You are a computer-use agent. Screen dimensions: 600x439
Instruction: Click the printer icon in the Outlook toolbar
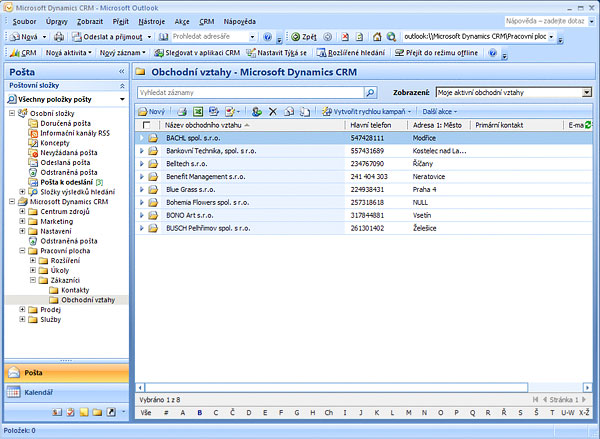[x=59, y=37]
